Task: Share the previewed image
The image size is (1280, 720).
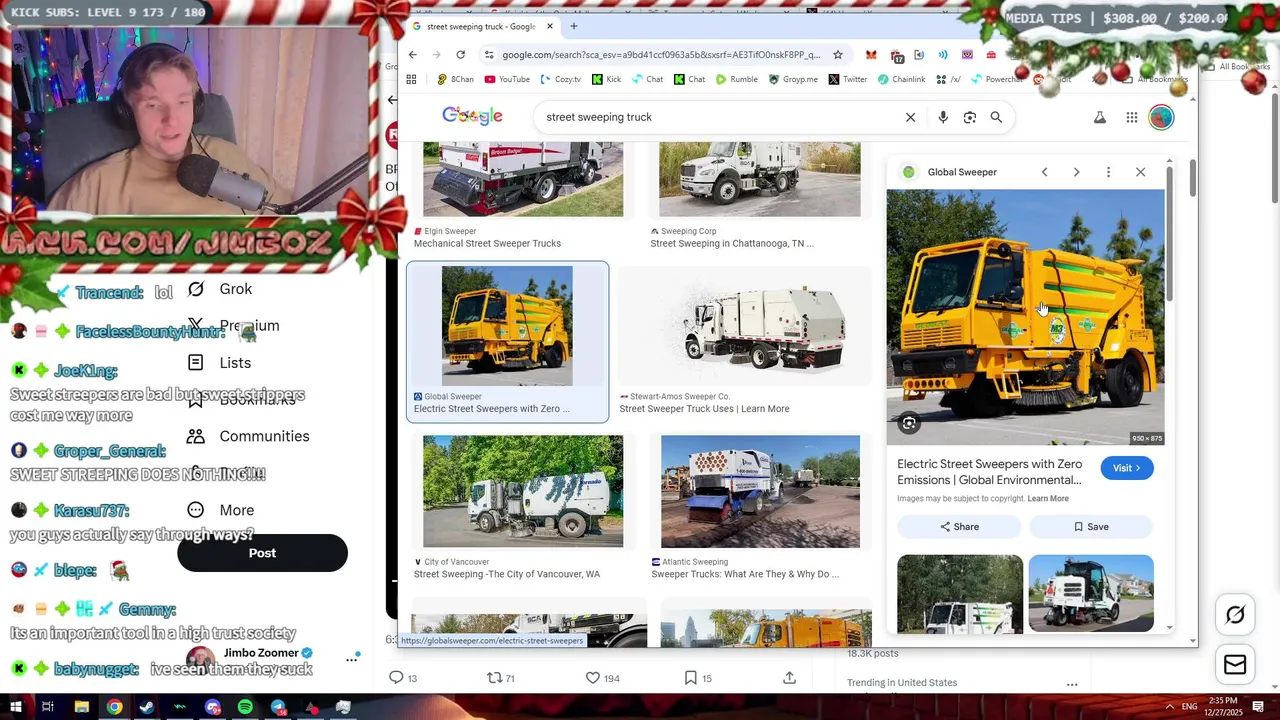Action: click(959, 527)
